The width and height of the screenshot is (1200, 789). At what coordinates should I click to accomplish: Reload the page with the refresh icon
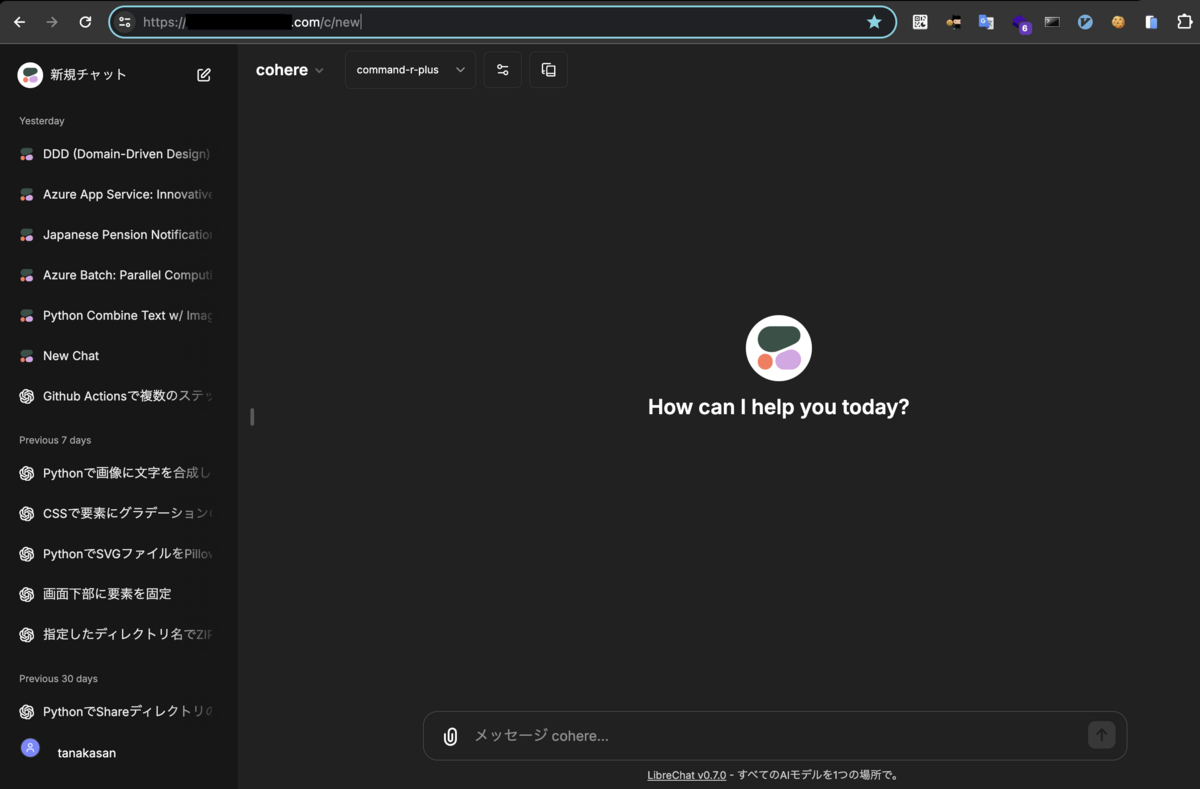pyautogui.click(x=84, y=21)
